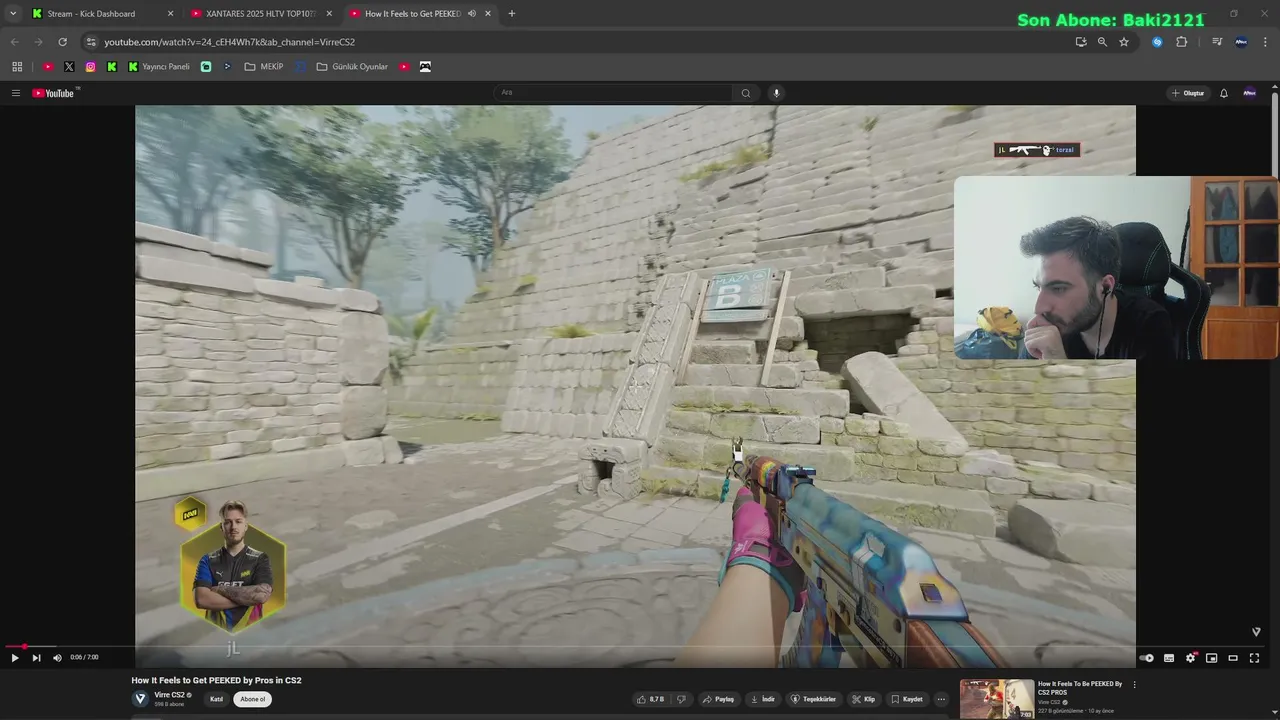Save video with Kaydet
The image size is (1280, 720).
pos(907,699)
